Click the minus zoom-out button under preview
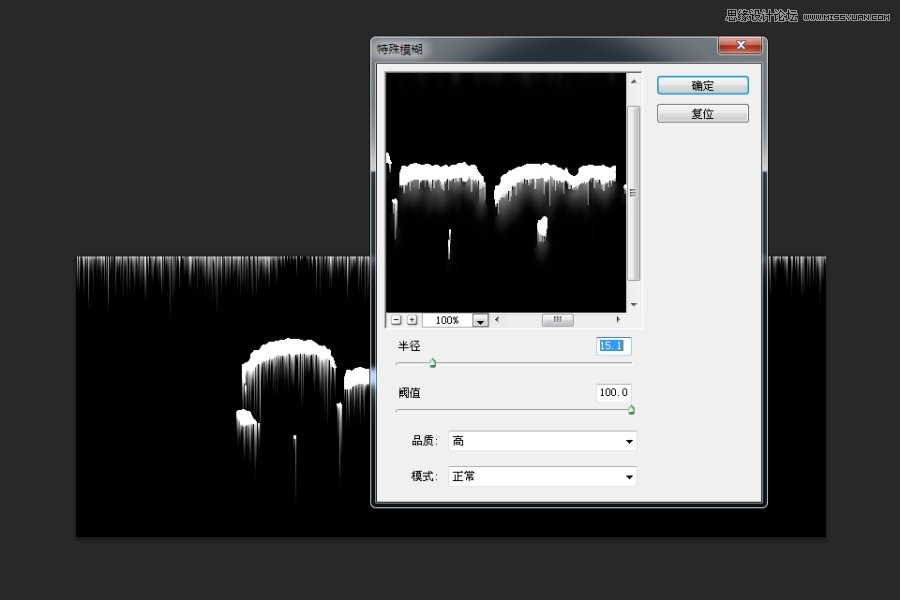This screenshot has height=600, width=900. [x=396, y=320]
